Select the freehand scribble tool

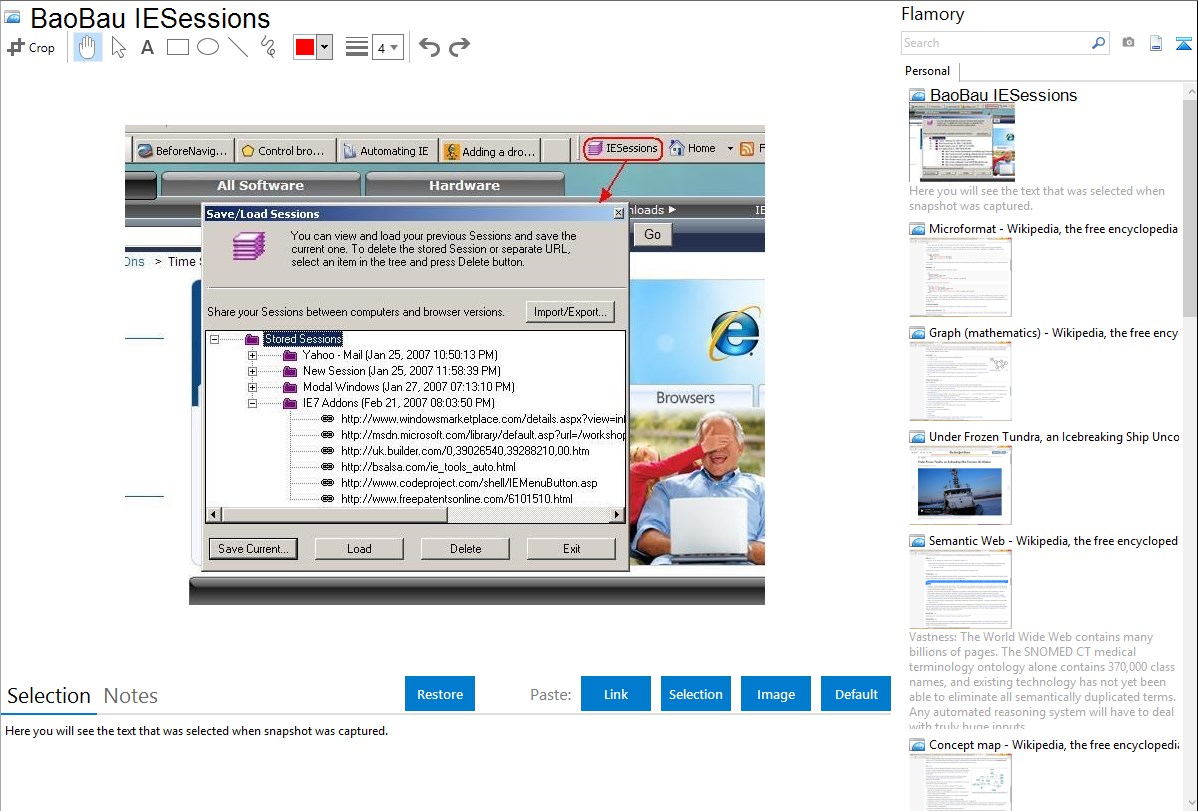click(x=268, y=47)
